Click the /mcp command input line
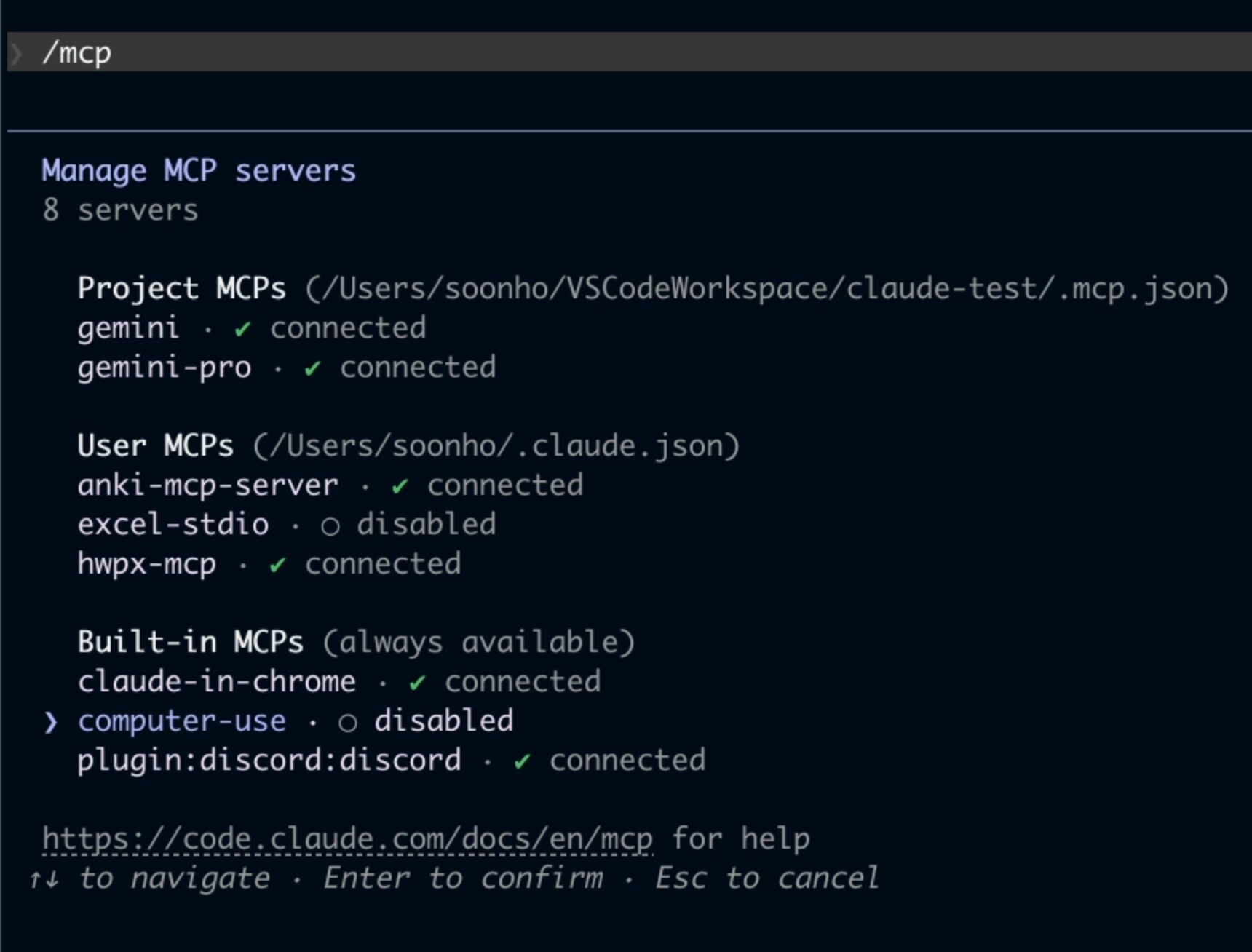Screen dimensions: 1252x952 [x=629, y=52]
